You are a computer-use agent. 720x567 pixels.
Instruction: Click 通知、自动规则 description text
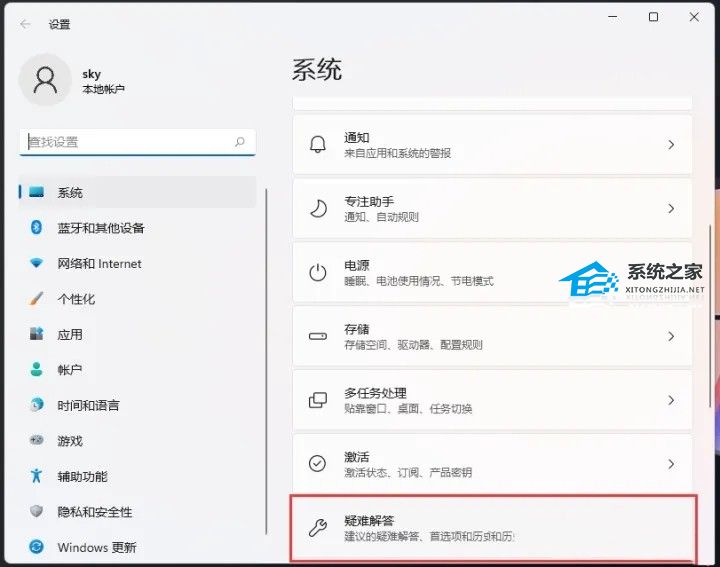pyautogui.click(x=382, y=217)
